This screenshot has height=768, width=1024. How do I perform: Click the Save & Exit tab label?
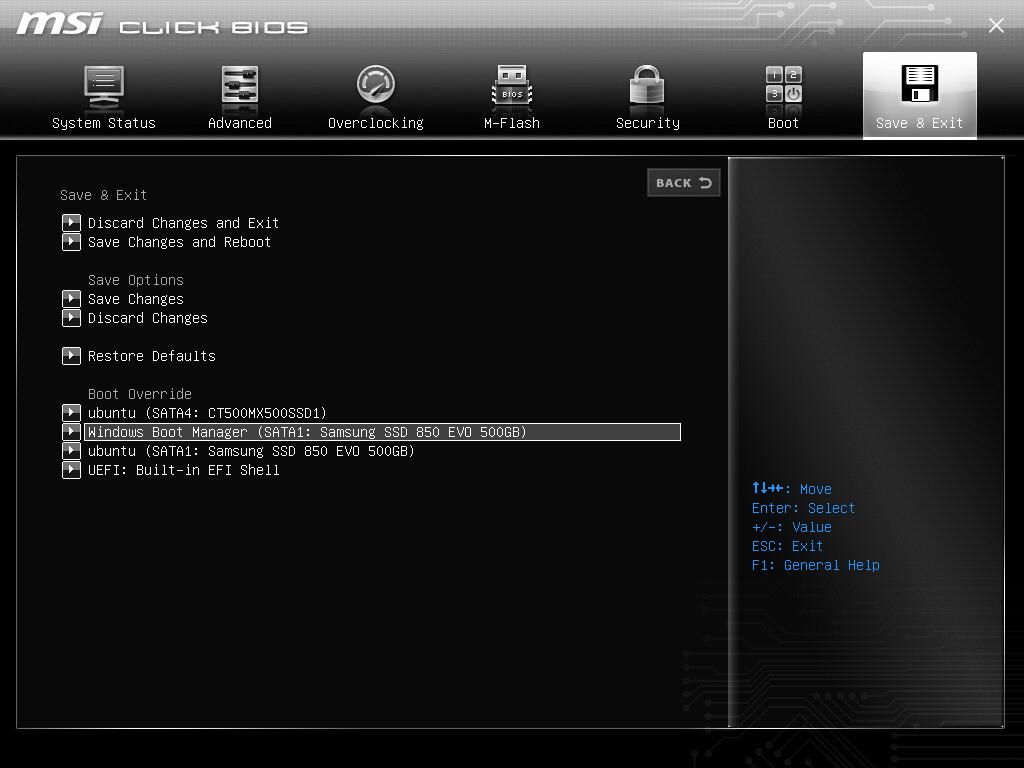[x=920, y=123]
